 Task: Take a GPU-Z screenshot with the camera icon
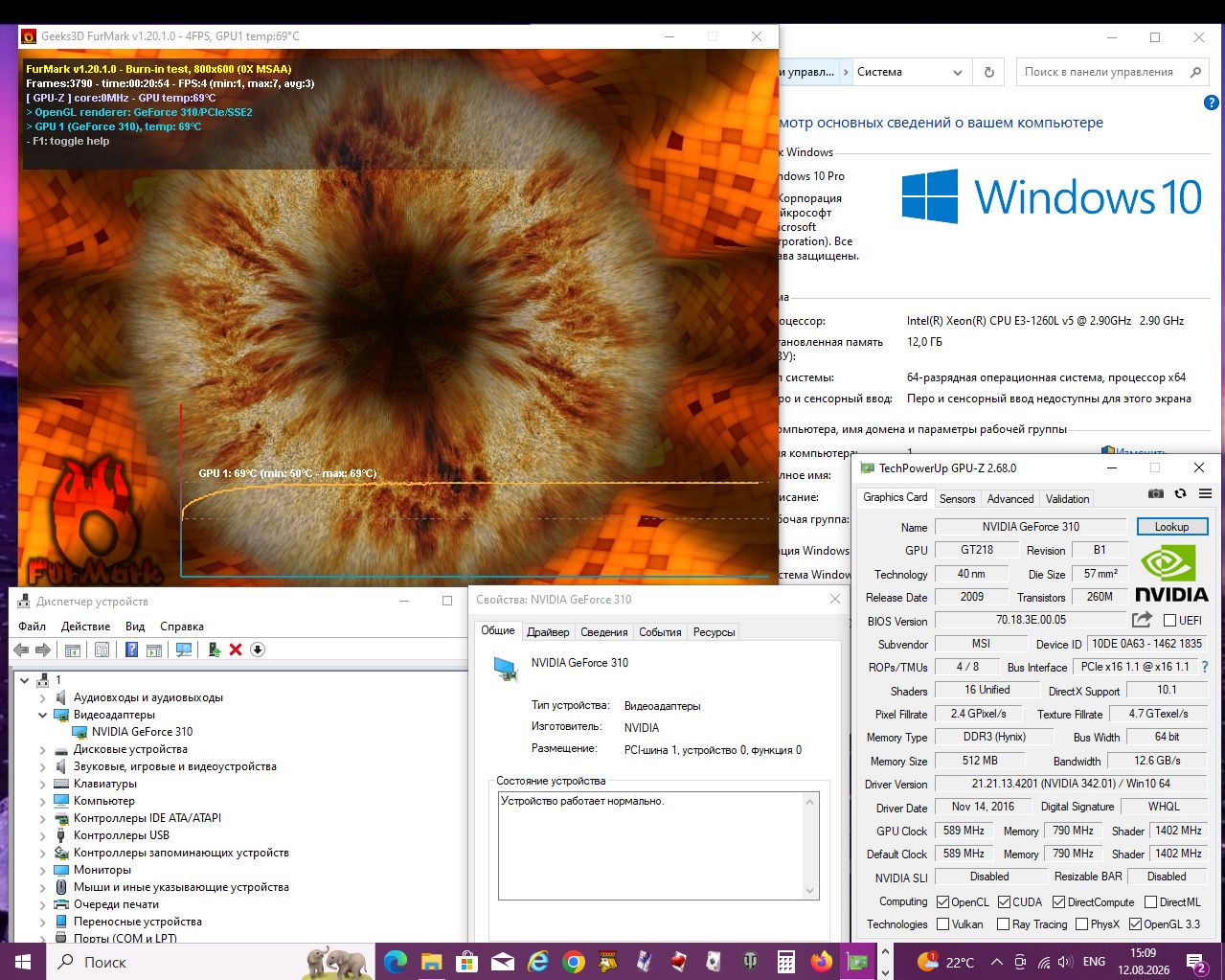(1156, 493)
